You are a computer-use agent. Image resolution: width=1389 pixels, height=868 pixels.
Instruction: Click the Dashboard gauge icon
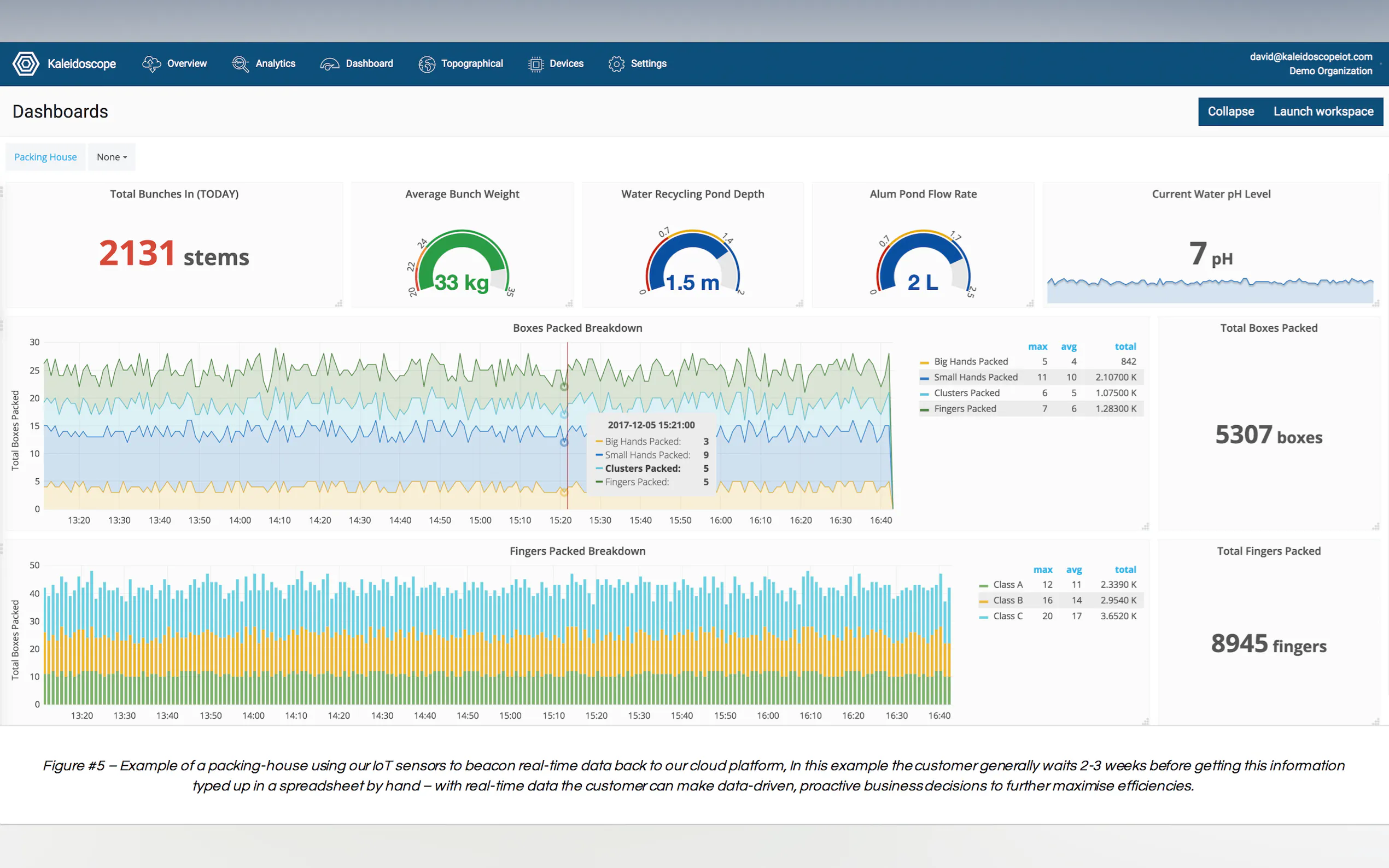(330, 64)
